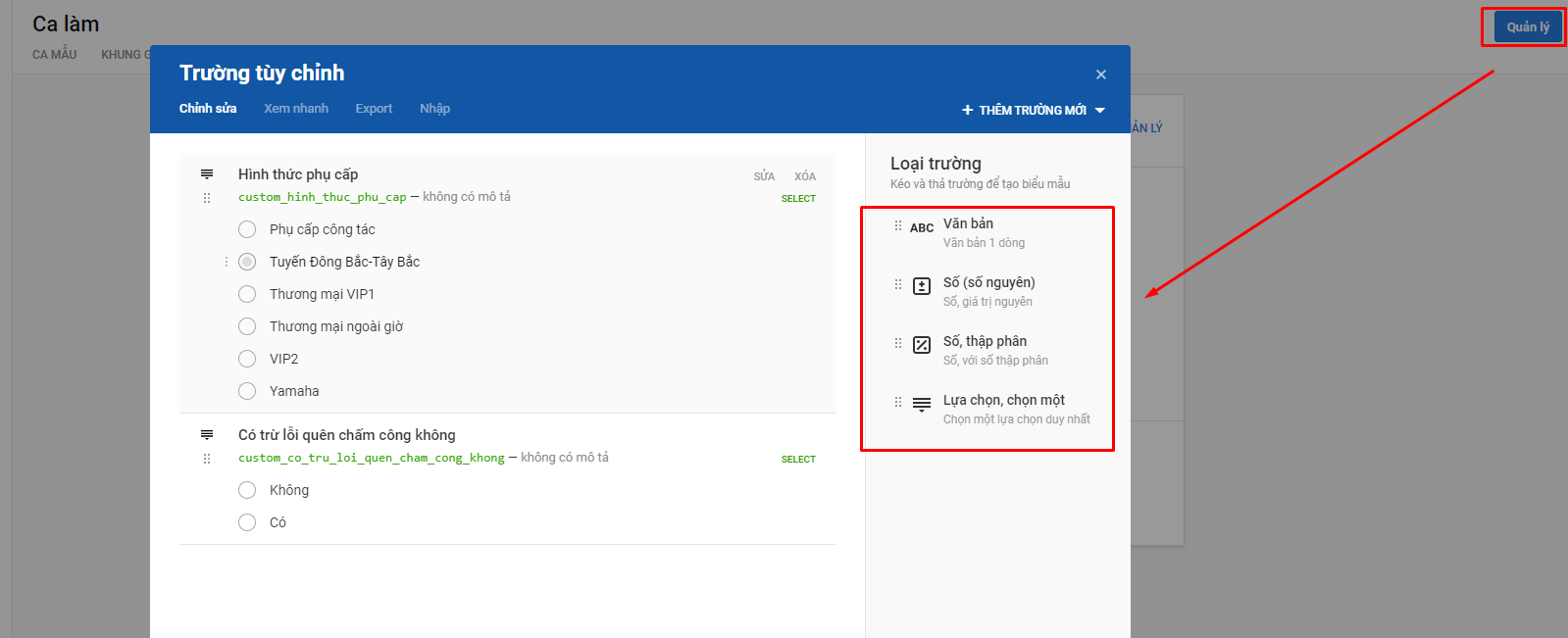Click the decimal number field type icon

(x=922, y=345)
